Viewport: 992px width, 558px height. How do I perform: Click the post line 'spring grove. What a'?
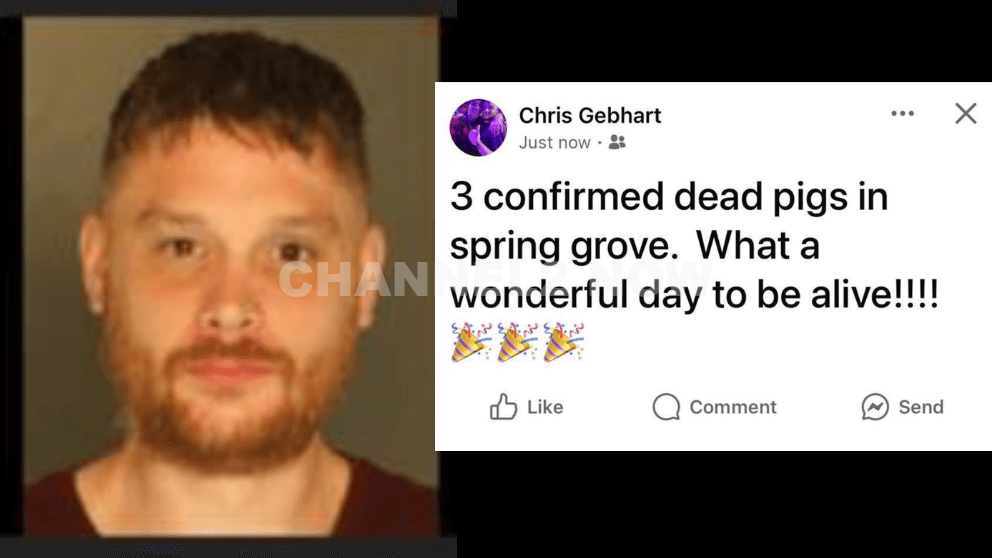tap(635, 246)
